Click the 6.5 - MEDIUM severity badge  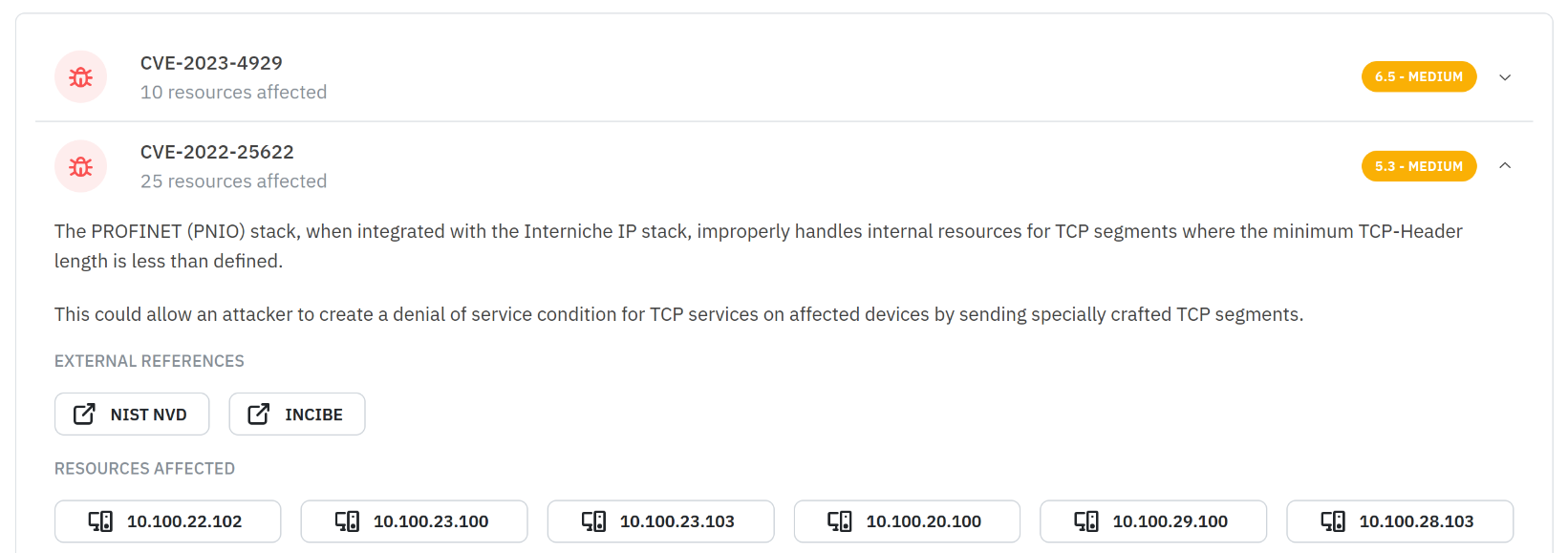(x=1418, y=77)
